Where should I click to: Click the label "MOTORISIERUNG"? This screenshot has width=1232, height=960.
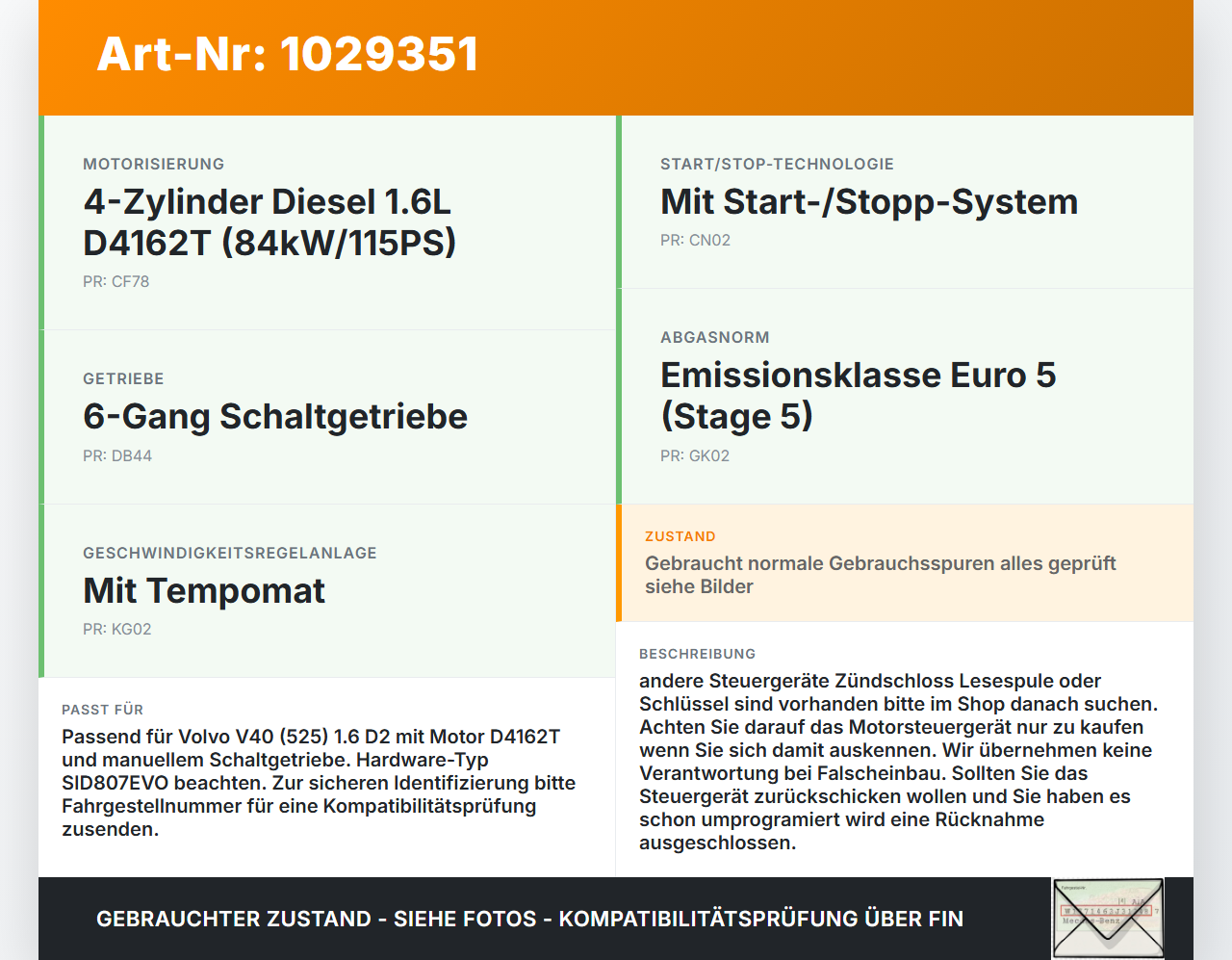click(x=154, y=164)
